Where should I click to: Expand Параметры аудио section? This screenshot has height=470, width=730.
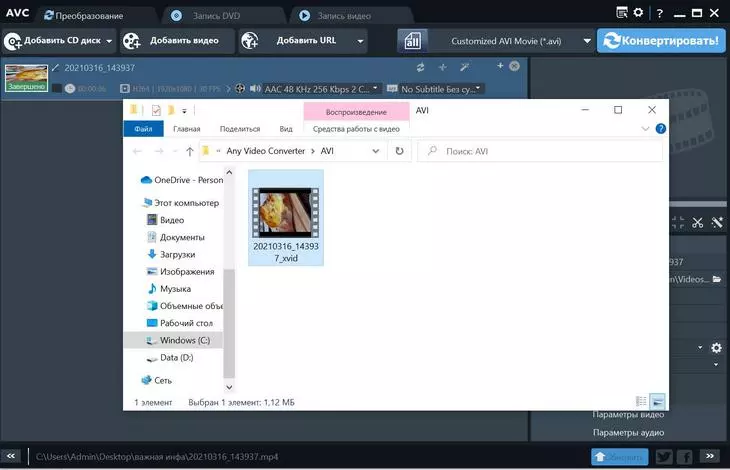(628, 432)
